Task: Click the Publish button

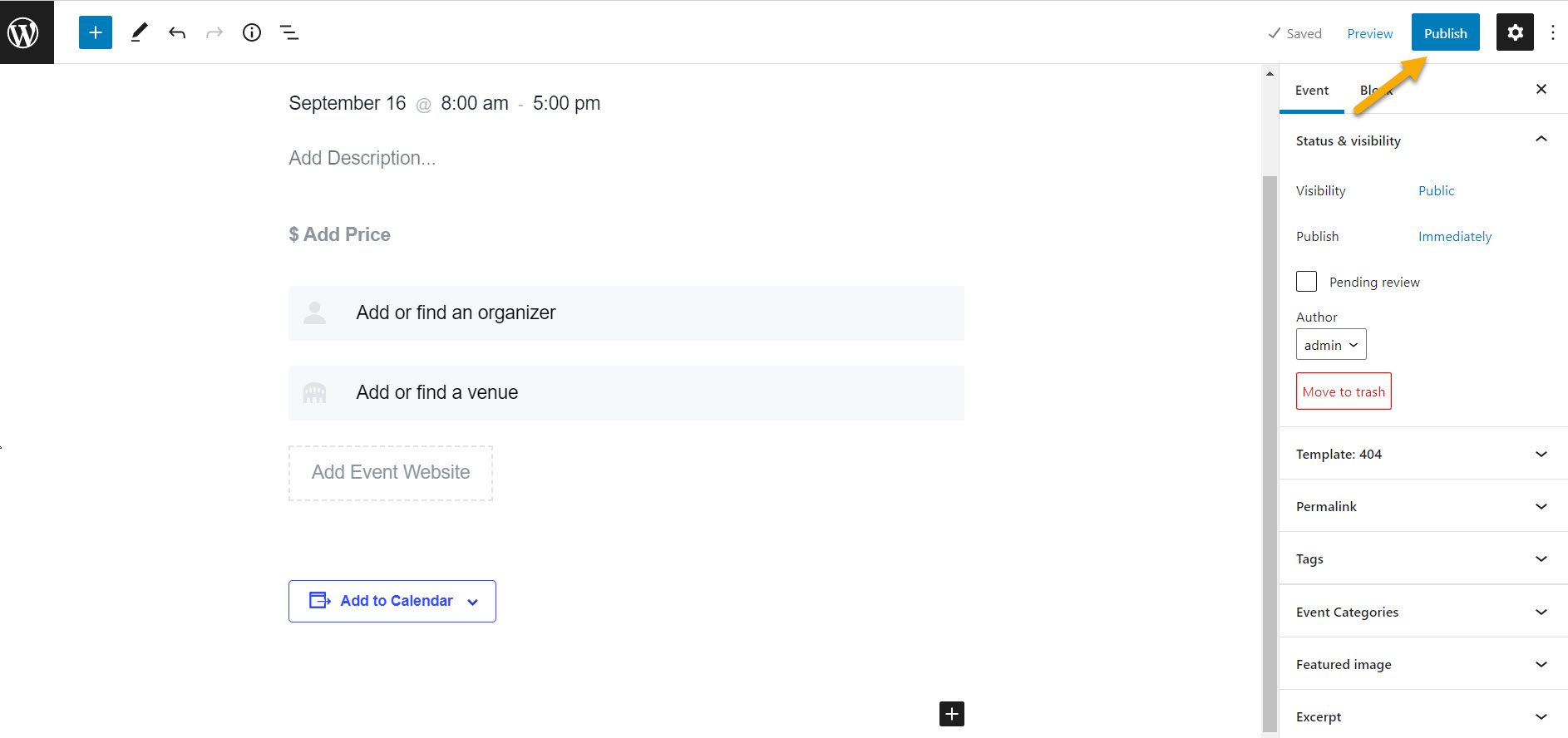Action: coord(1445,32)
